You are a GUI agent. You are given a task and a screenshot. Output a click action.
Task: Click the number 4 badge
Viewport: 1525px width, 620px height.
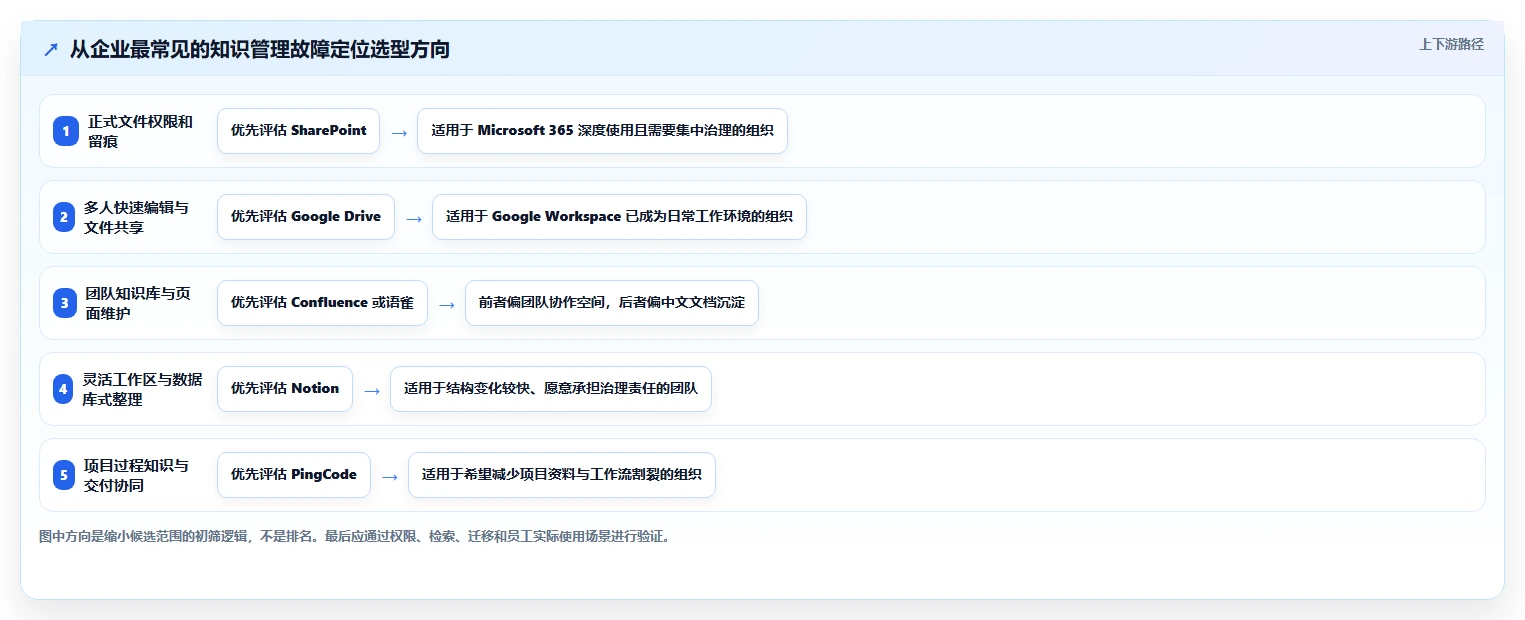pyautogui.click(x=65, y=389)
